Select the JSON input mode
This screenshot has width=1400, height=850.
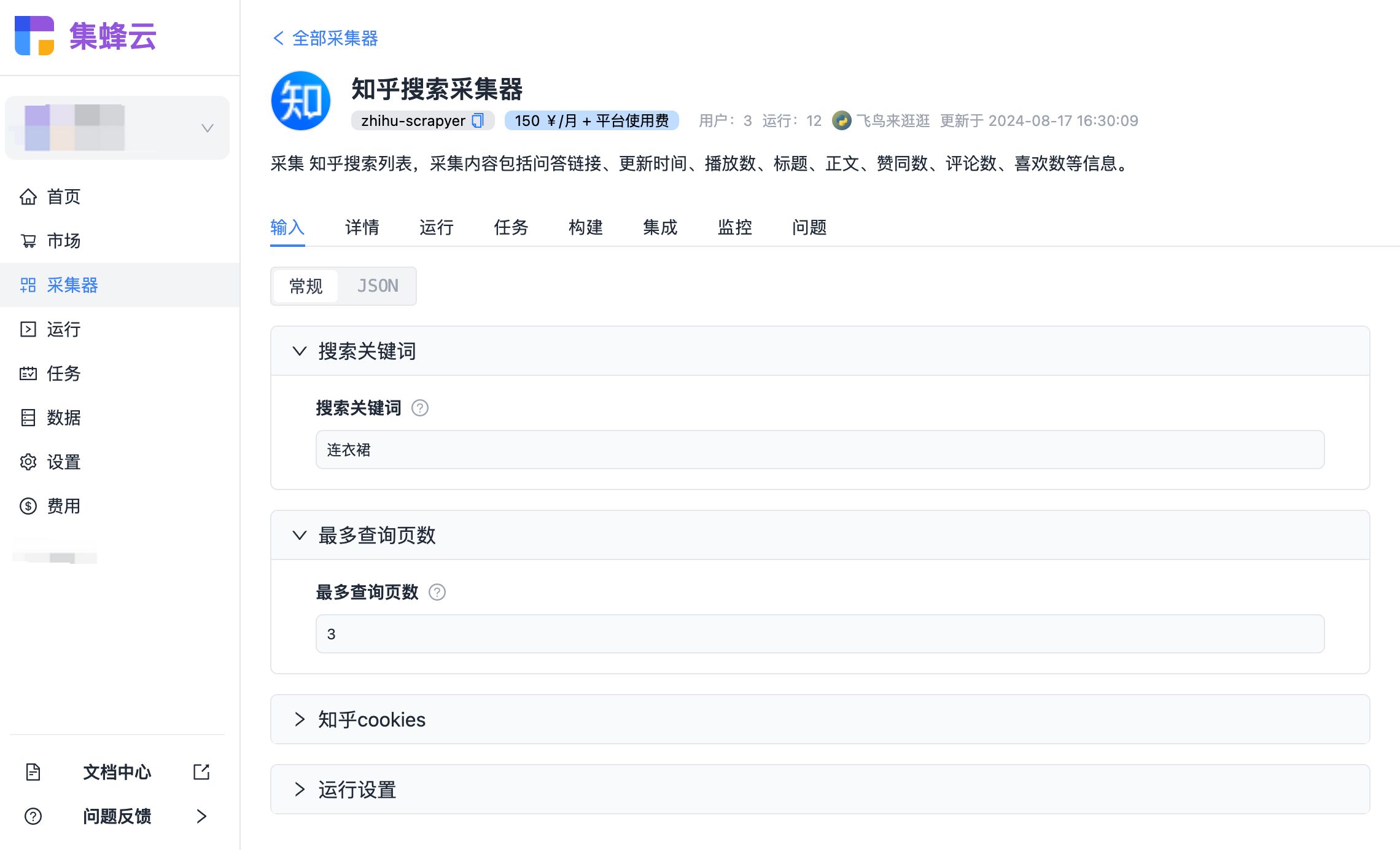click(x=378, y=286)
